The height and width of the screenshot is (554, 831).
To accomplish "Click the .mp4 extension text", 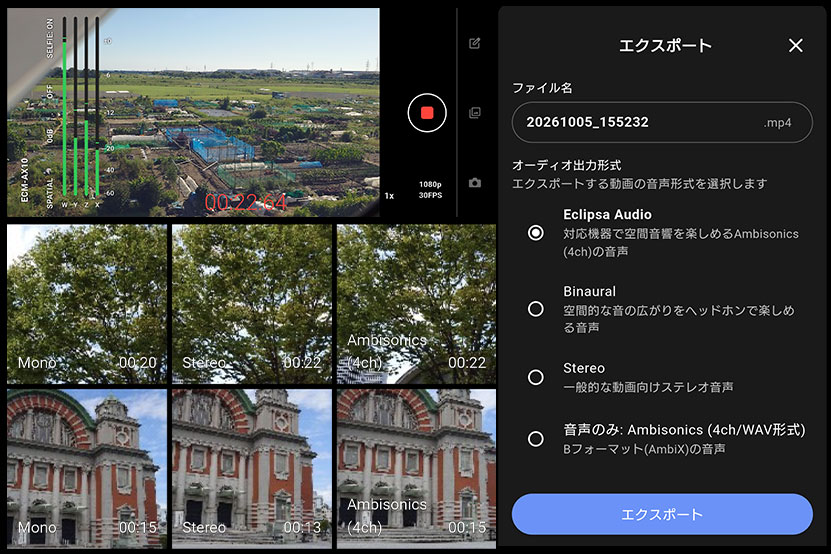I will pyautogui.click(x=777, y=123).
